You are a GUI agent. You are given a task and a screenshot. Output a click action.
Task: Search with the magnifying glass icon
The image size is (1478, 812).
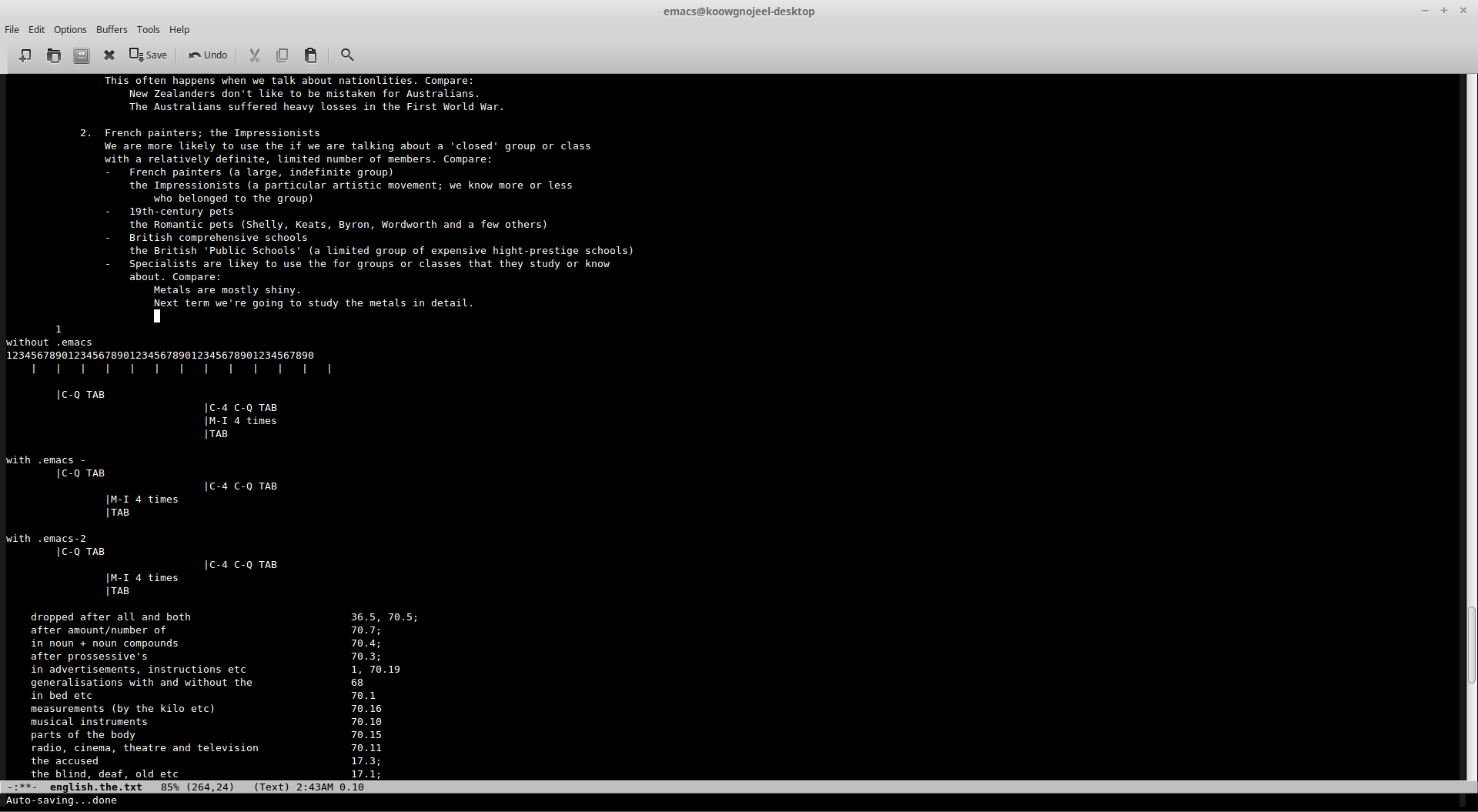coord(347,55)
